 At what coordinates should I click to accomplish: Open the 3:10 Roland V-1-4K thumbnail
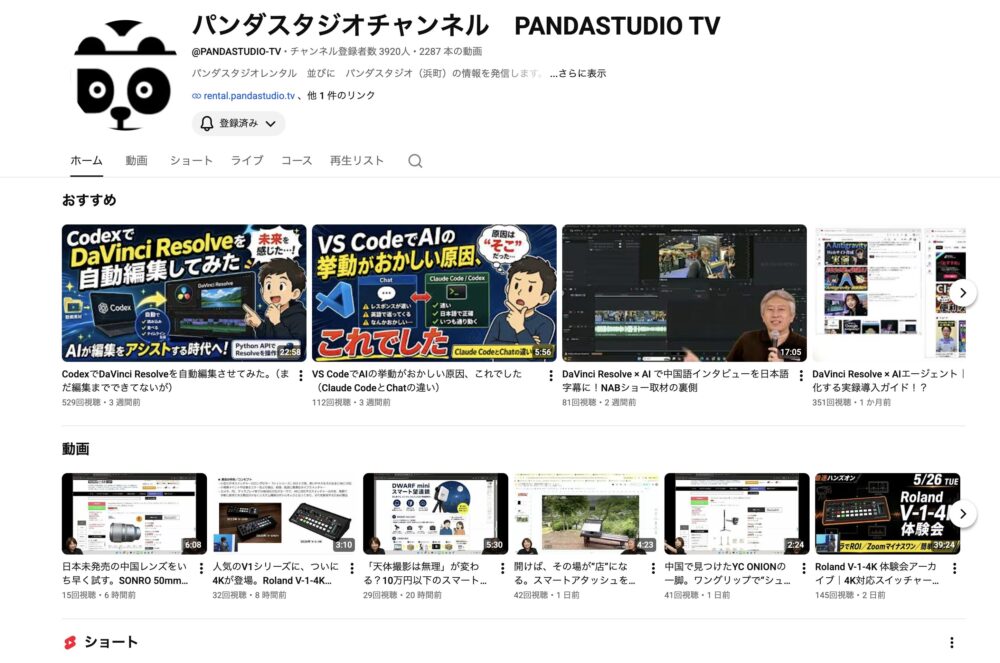pyautogui.click(x=285, y=514)
